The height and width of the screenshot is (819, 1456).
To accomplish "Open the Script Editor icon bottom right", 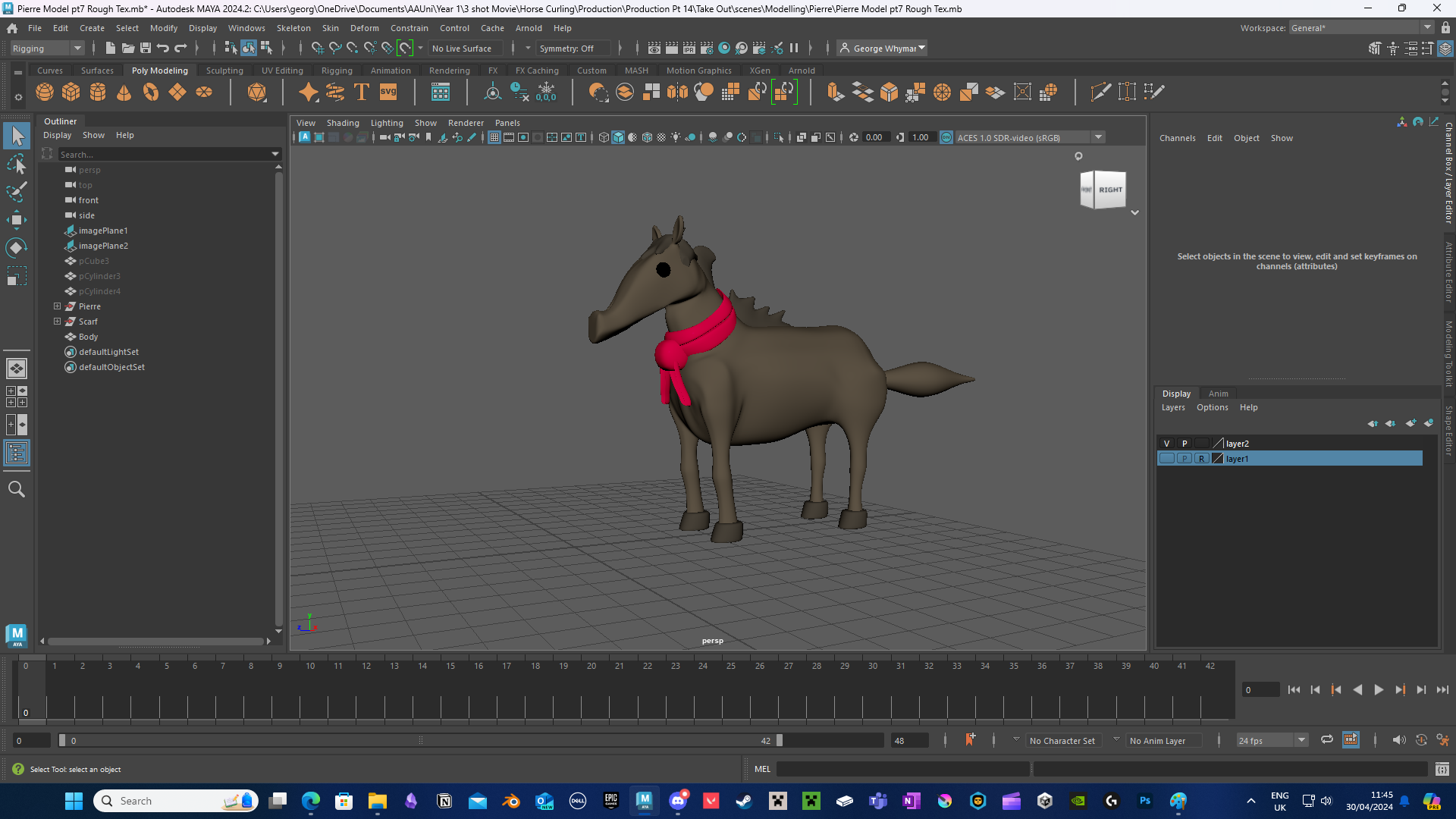I will tap(1442, 770).
